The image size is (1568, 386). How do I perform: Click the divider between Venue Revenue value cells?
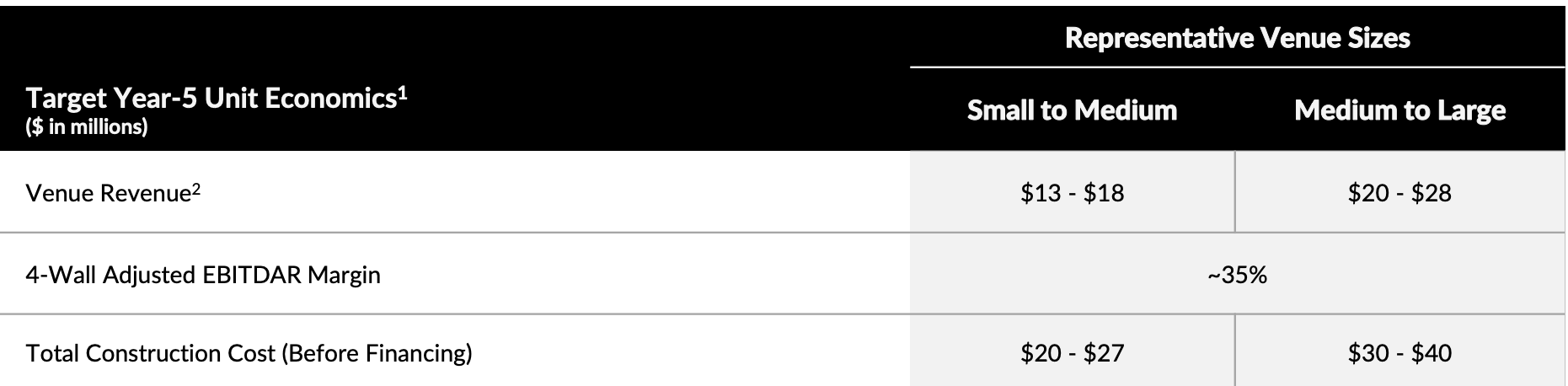coord(1235,193)
